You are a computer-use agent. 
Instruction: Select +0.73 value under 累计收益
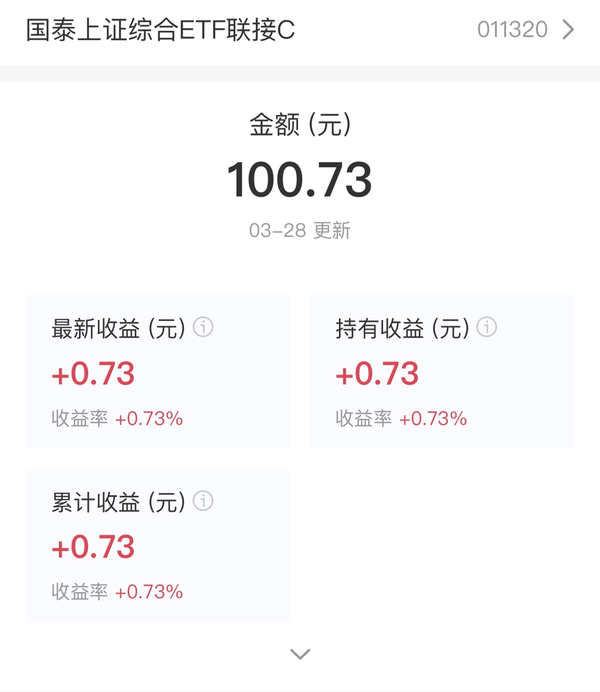(x=93, y=547)
